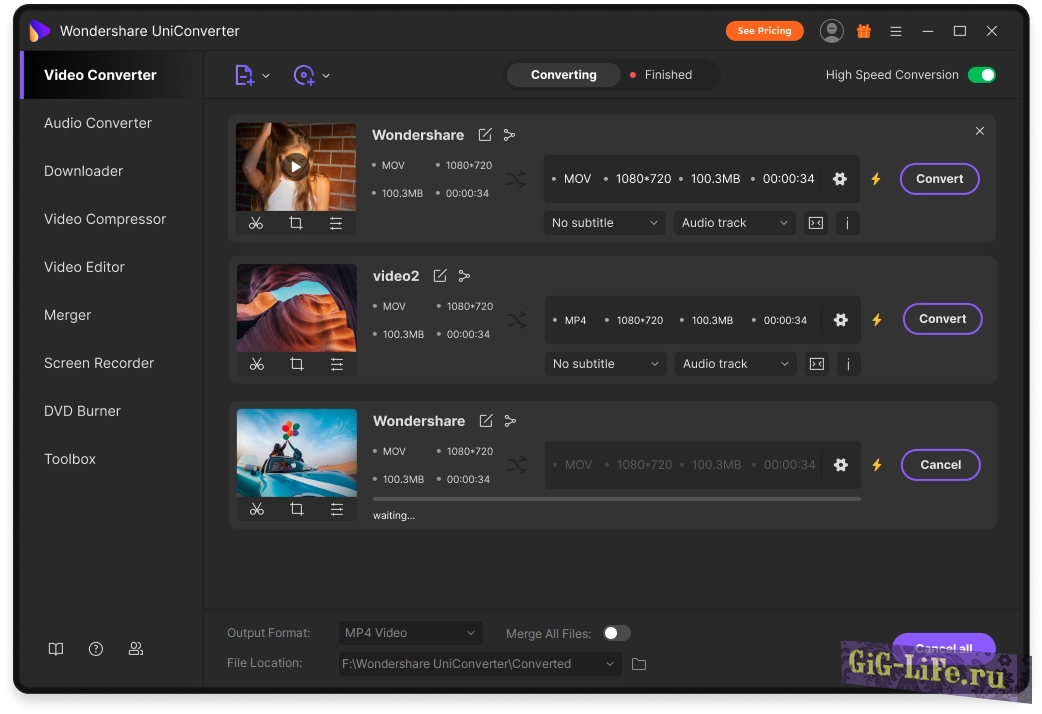
Task: Open output settings gear for first video
Action: click(x=840, y=179)
